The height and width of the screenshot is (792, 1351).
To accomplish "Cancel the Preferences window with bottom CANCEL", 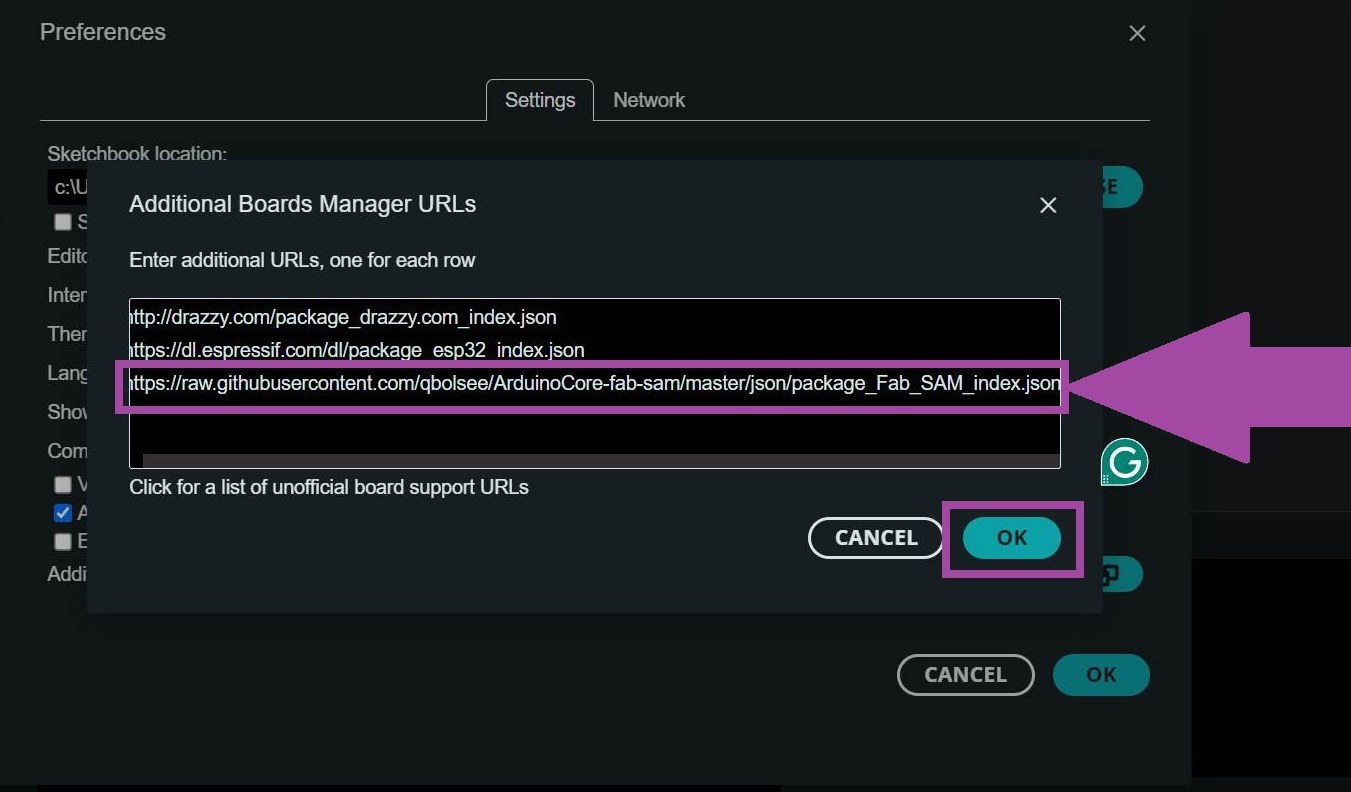I will click(965, 675).
